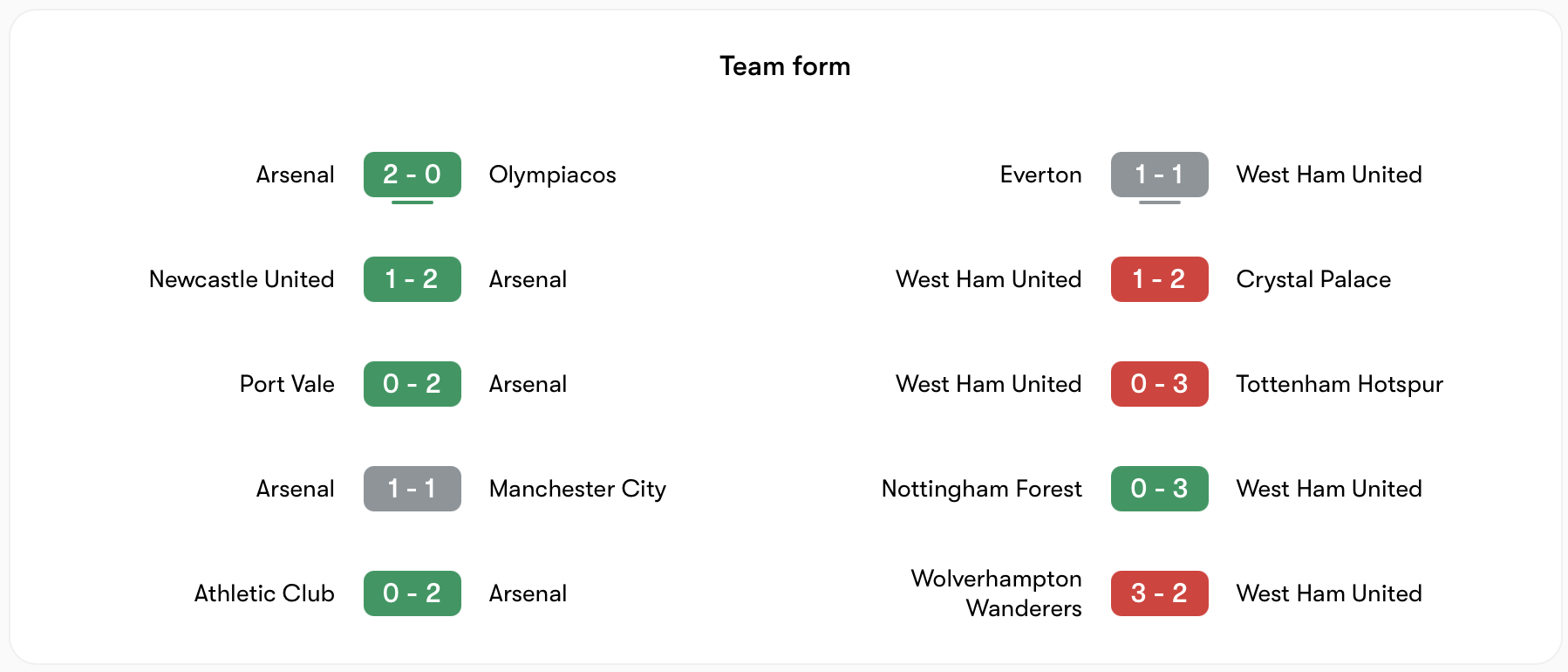1568x672 pixels.
Task: Open the Newcastle United 1 - 2 score badge
Action: 412,279
